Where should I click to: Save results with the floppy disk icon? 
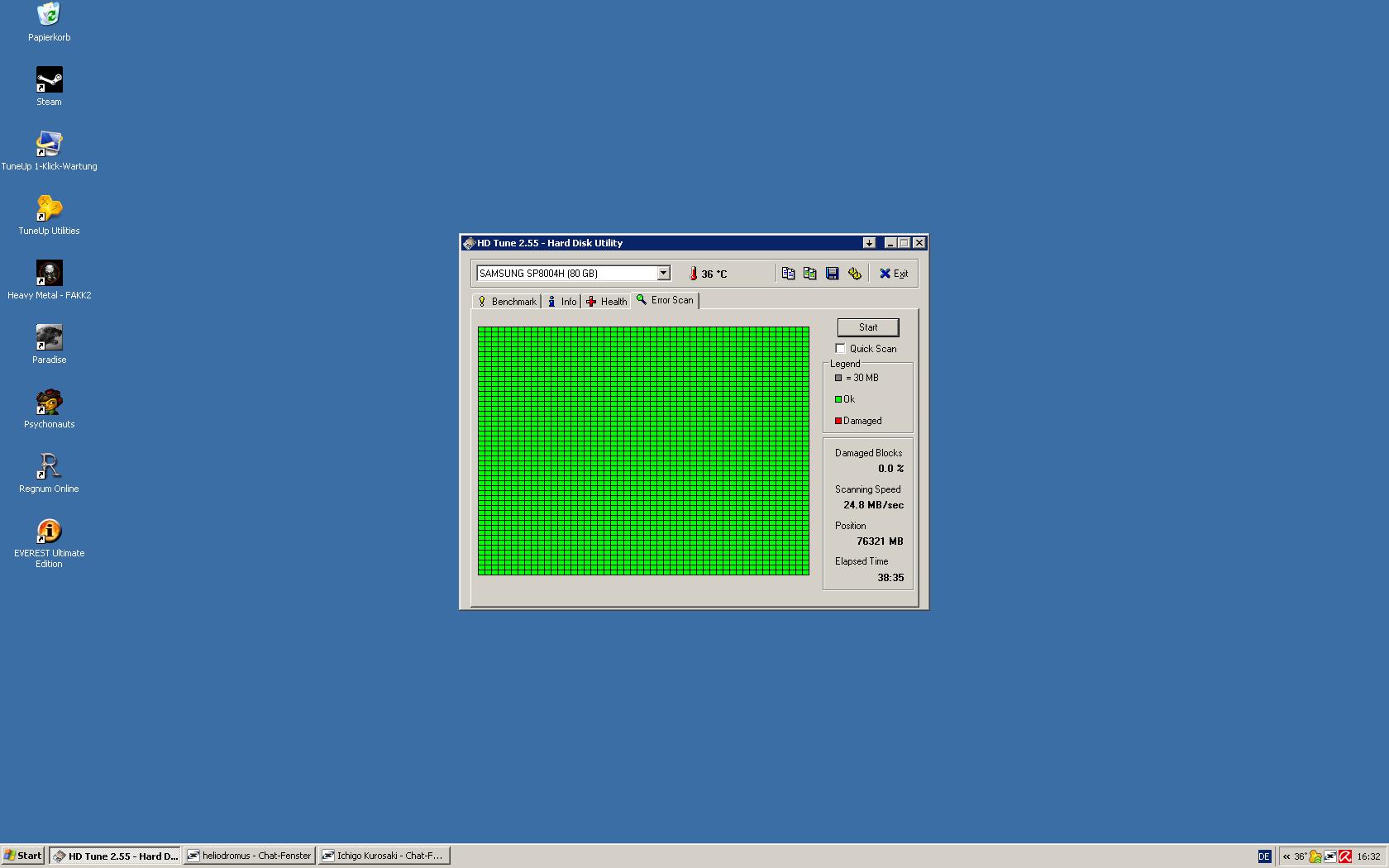[x=833, y=274]
